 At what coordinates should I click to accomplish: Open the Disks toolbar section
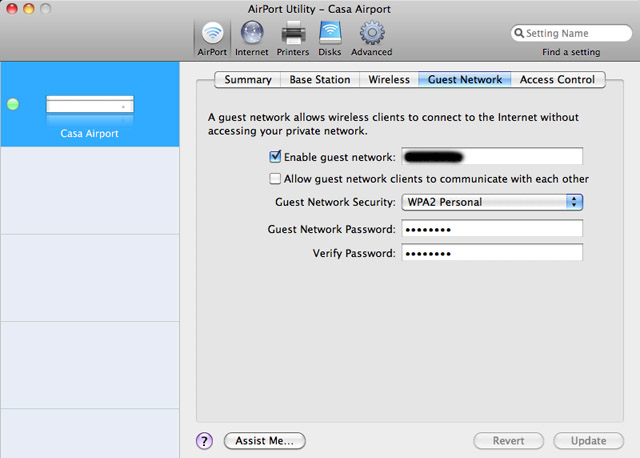[330, 39]
